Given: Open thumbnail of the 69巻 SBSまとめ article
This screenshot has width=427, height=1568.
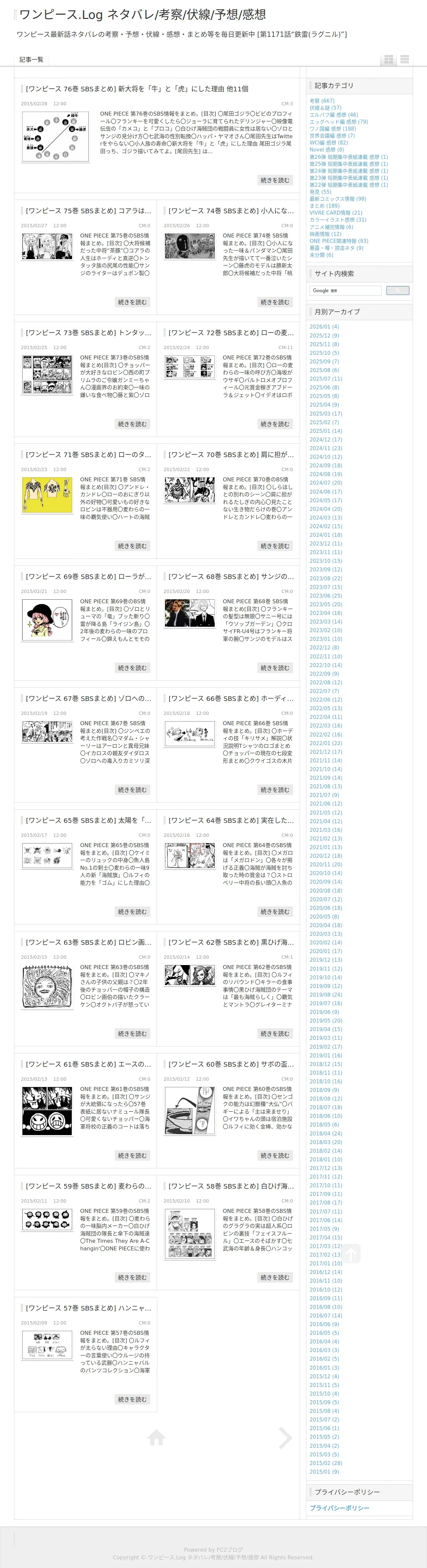Looking at the screenshot, I should click(x=47, y=621).
